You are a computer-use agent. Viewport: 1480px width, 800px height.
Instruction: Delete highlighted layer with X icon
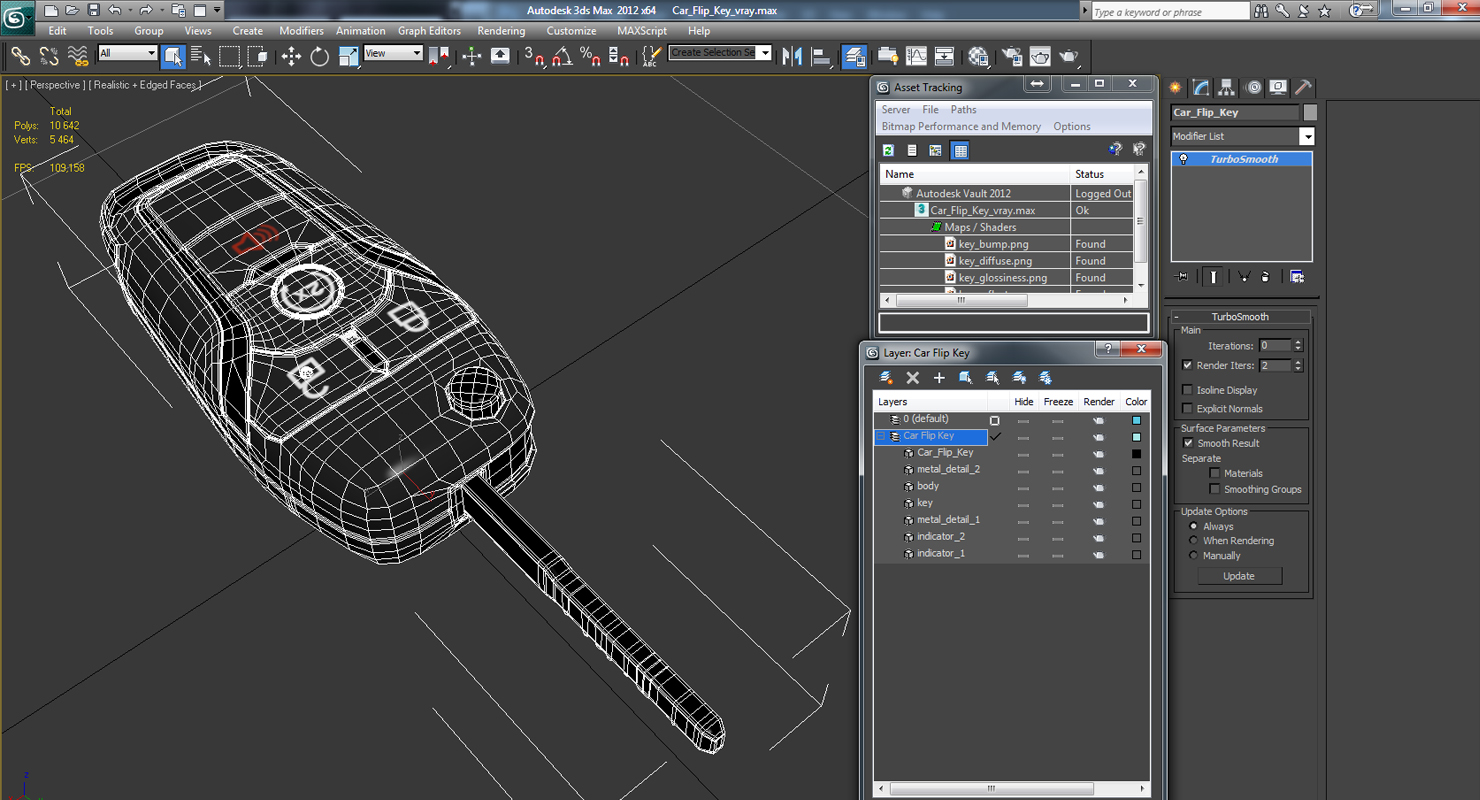click(912, 377)
